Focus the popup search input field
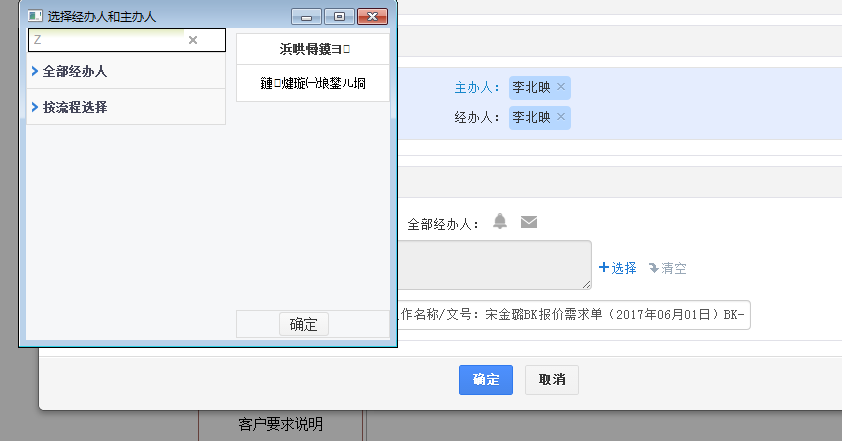842x441 pixels. [x=105, y=40]
